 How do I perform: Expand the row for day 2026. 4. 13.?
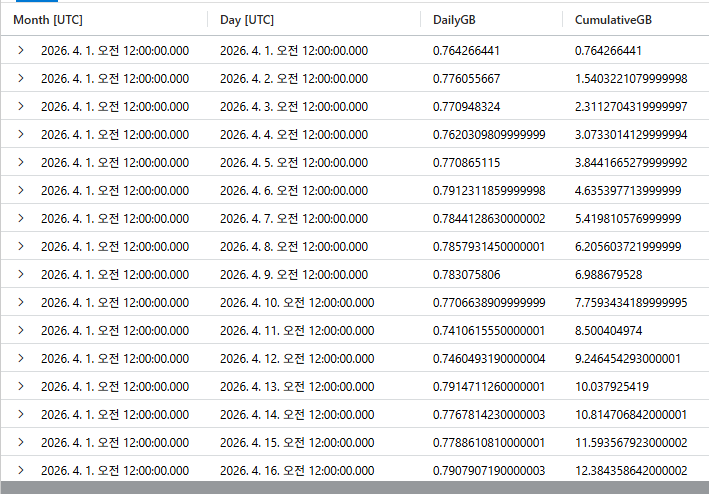pyautogui.click(x=21, y=386)
